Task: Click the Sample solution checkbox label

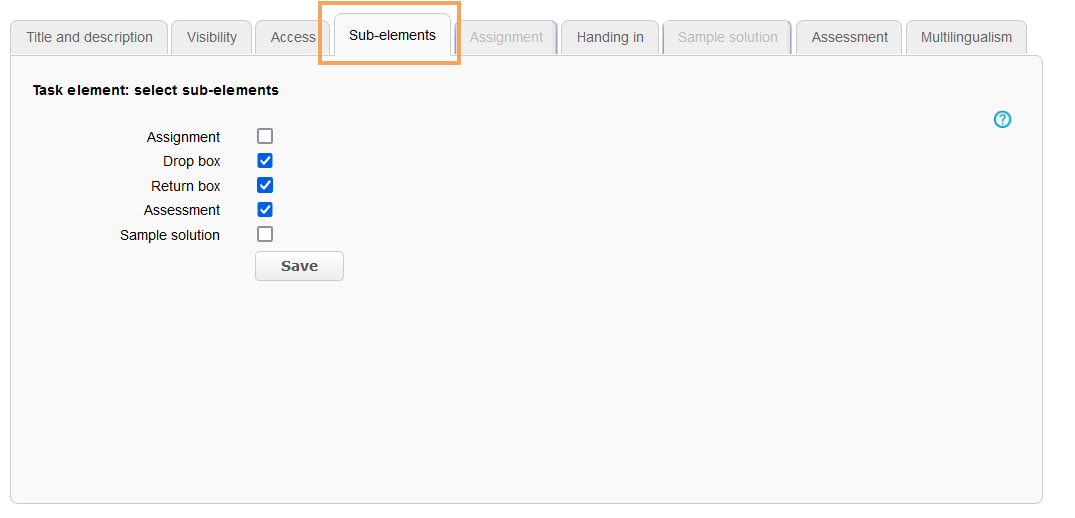Action: pyautogui.click(x=170, y=235)
